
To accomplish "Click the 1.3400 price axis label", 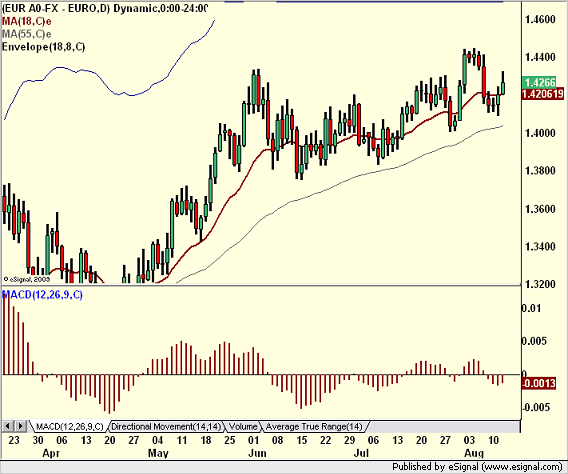I will [x=540, y=247].
